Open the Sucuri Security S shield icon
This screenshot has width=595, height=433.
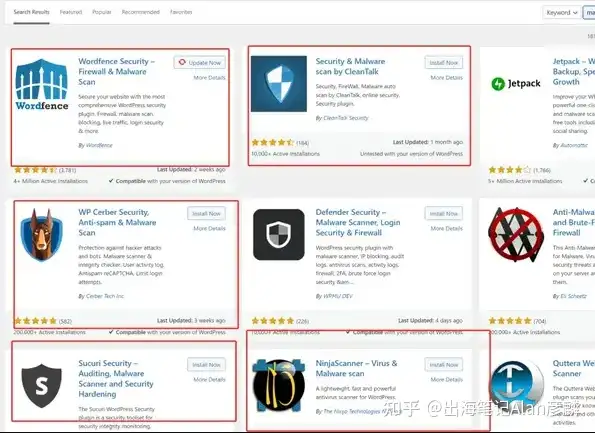(42, 386)
